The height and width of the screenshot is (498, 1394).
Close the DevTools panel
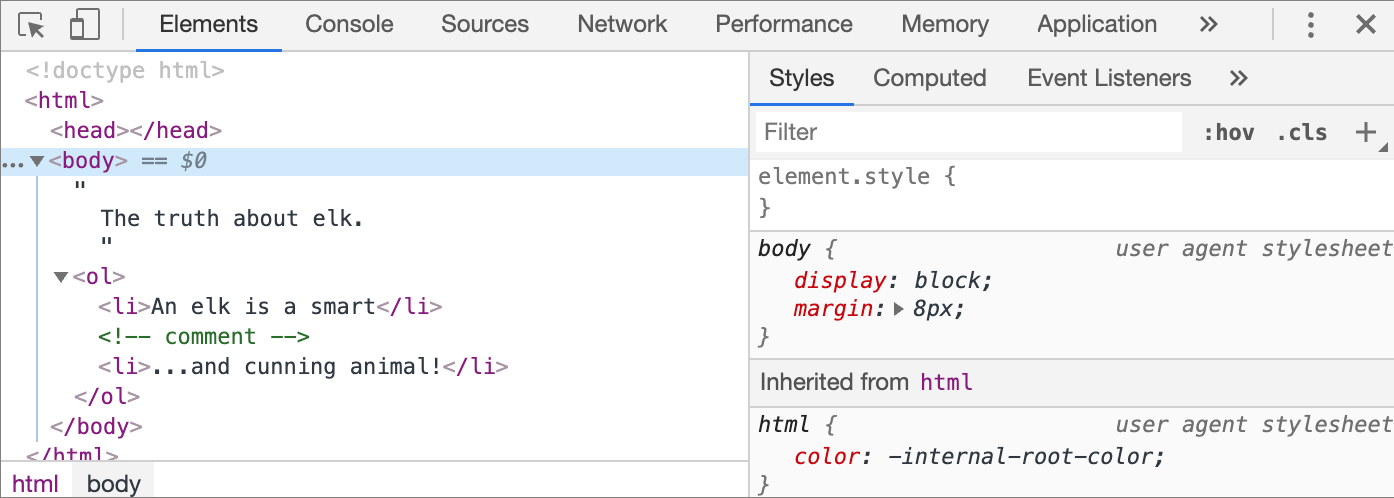tap(1365, 25)
